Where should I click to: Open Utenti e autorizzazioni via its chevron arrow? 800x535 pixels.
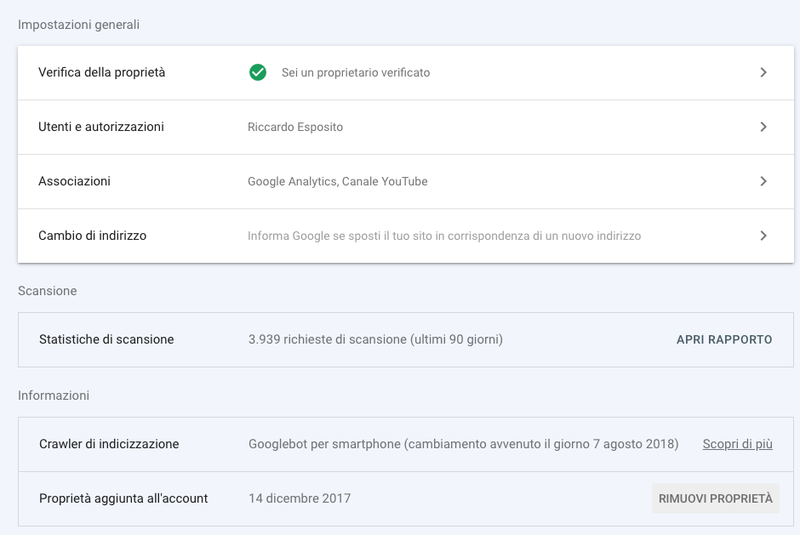pyautogui.click(x=763, y=127)
